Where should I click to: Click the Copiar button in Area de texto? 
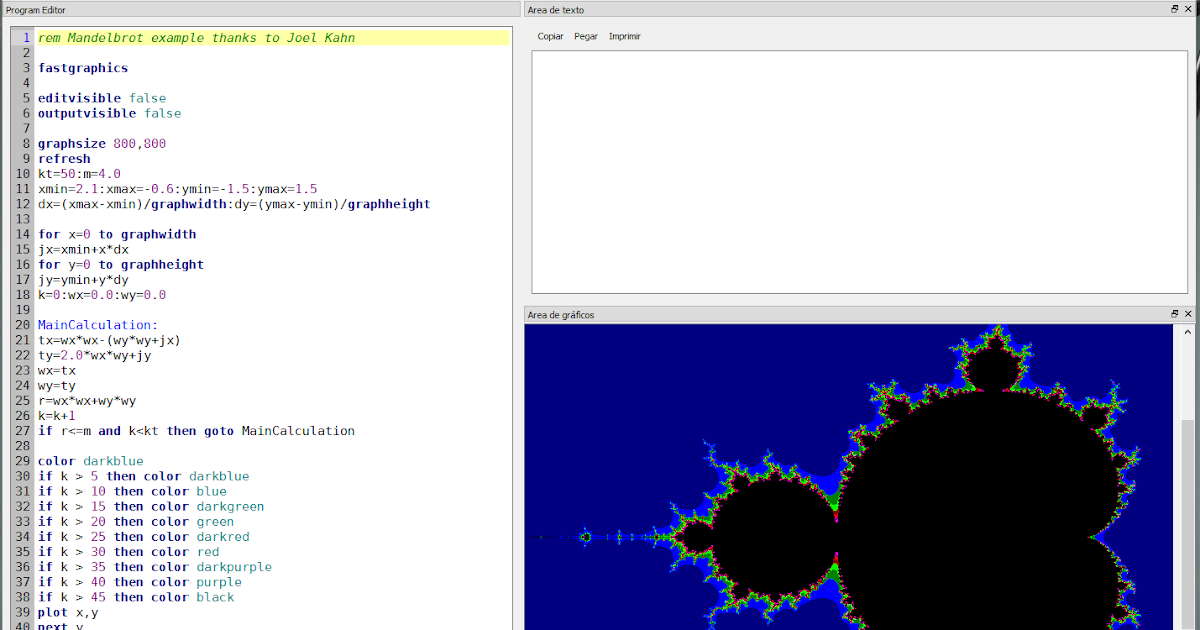pyautogui.click(x=550, y=36)
